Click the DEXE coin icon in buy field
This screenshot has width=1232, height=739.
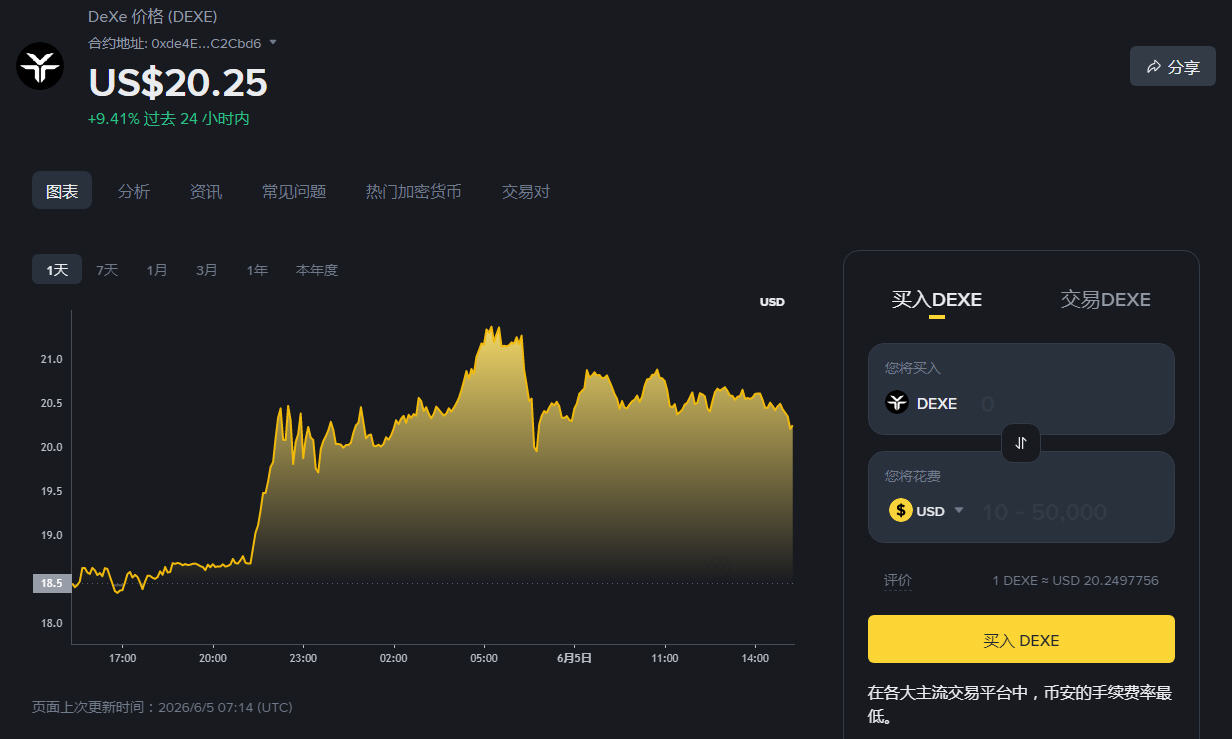pos(897,403)
